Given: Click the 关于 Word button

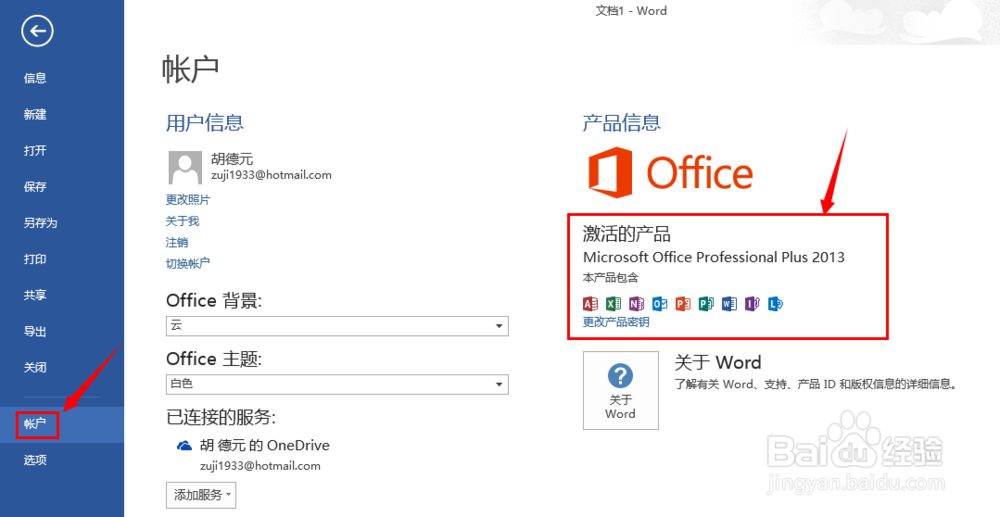Looking at the screenshot, I should 621,390.
